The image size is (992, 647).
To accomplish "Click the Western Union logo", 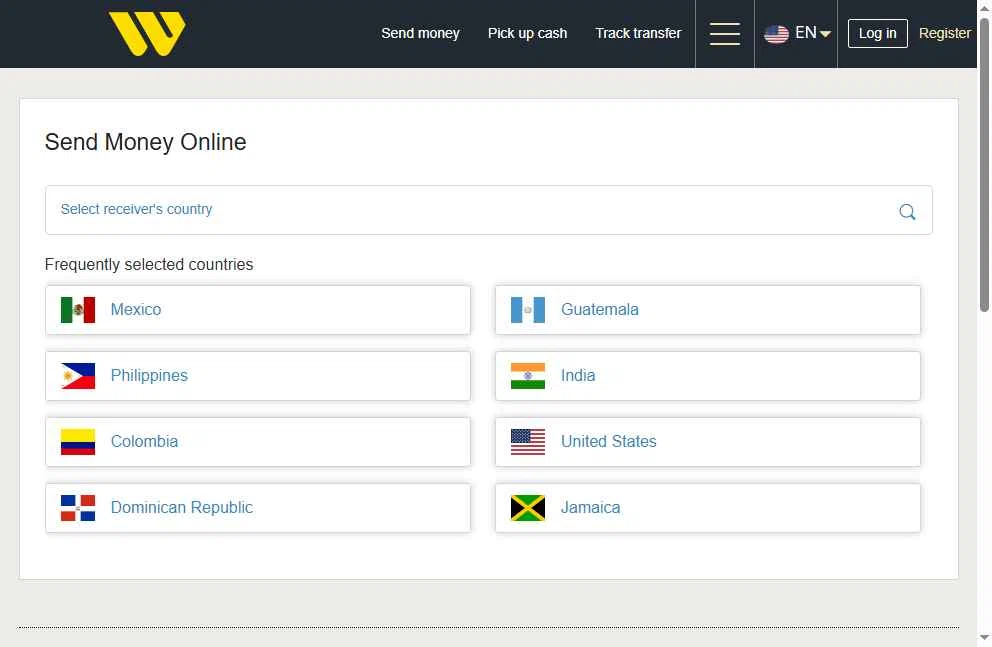I will coord(147,33).
